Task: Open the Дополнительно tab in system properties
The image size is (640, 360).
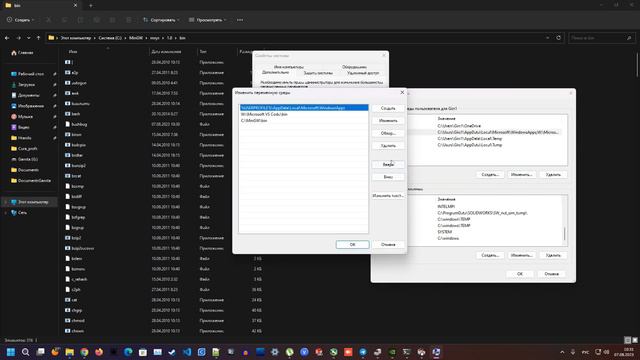Action: click(x=276, y=72)
